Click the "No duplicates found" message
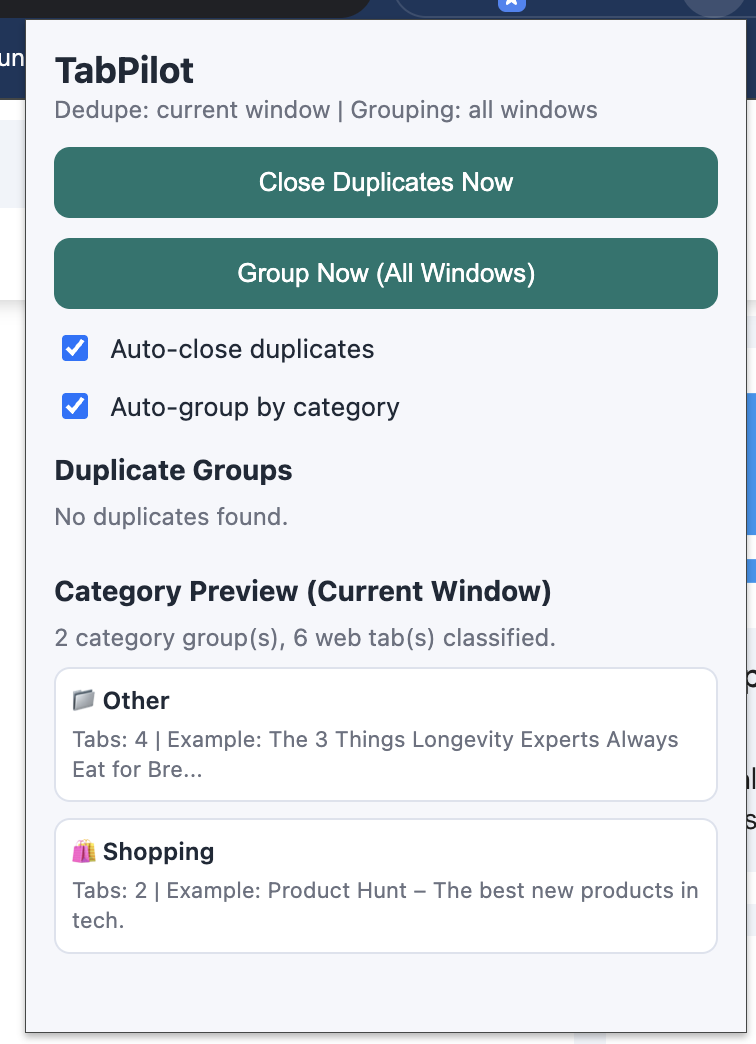Viewport: 756px width, 1044px height. (x=170, y=517)
